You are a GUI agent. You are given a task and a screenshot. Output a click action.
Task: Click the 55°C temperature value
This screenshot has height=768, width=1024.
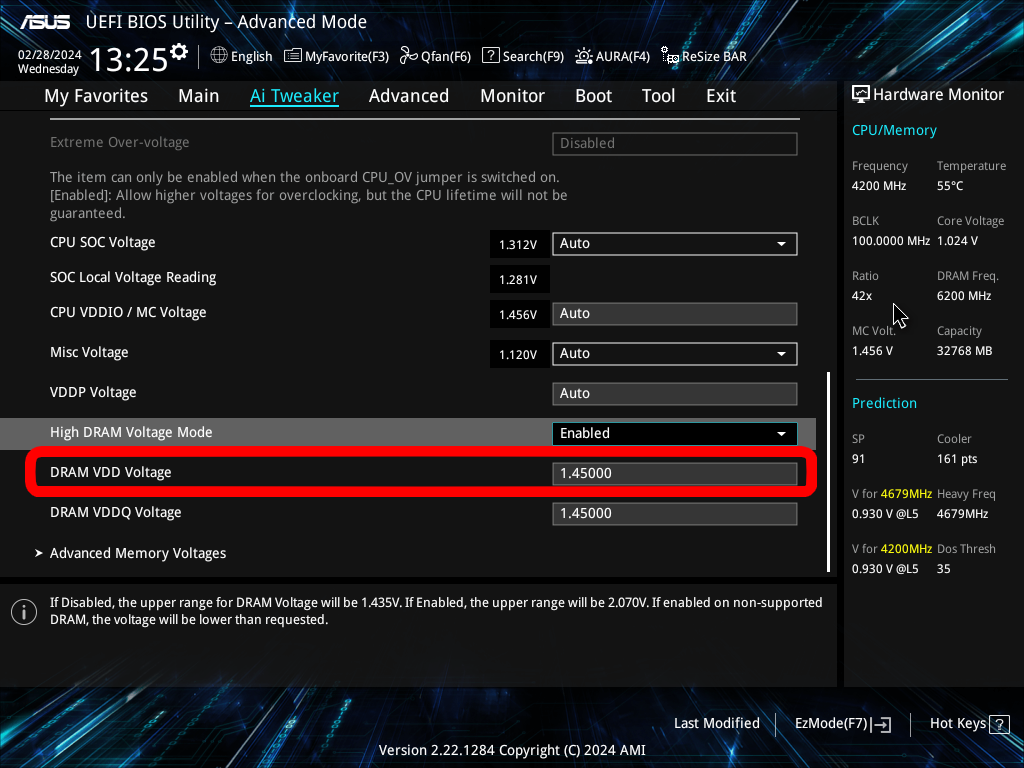(x=950, y=185)
